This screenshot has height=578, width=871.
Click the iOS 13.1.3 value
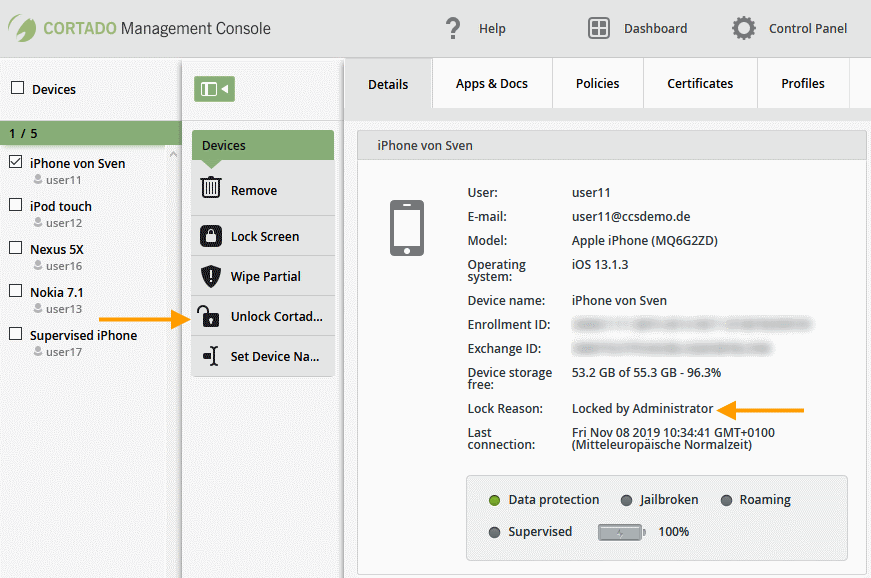point(600,264)
